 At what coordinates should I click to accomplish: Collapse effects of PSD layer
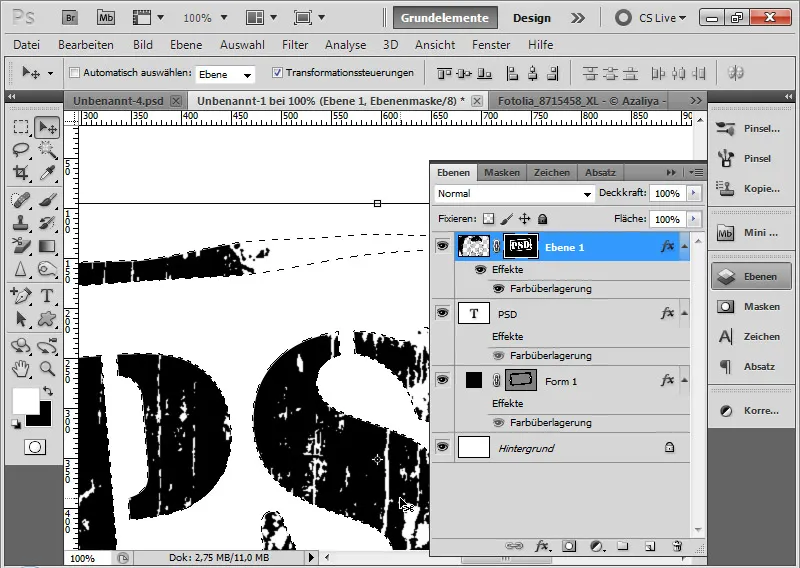coord(685,314)
